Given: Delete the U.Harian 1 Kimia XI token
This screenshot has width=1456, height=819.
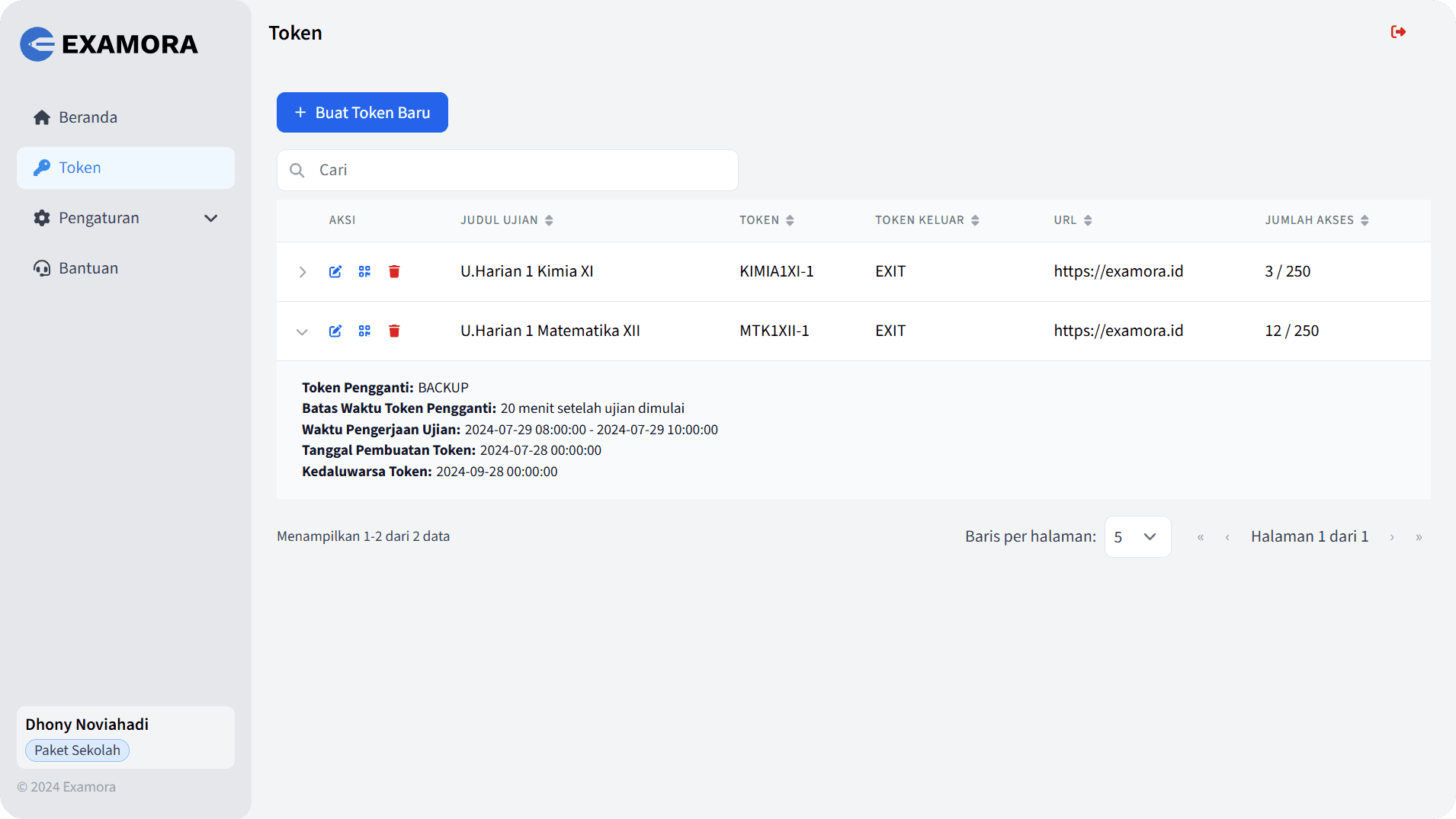Looking at the screenshot, I should [x=394, y=271].
